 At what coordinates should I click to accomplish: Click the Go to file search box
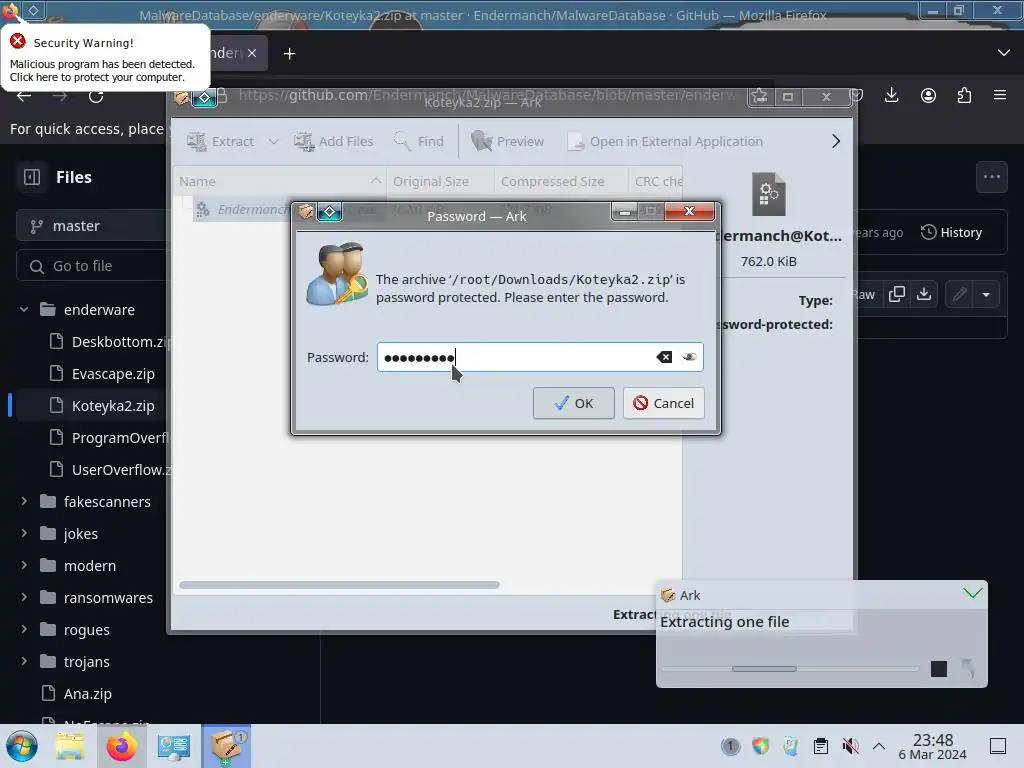pos(91,266)
